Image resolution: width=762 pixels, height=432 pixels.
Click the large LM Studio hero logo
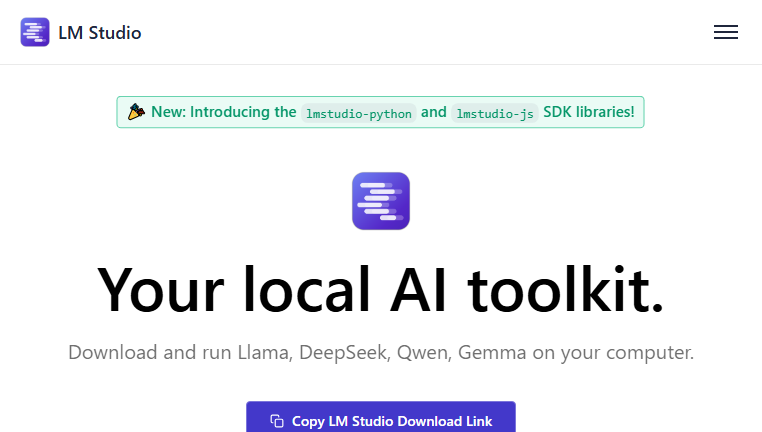tap(381, 201)
